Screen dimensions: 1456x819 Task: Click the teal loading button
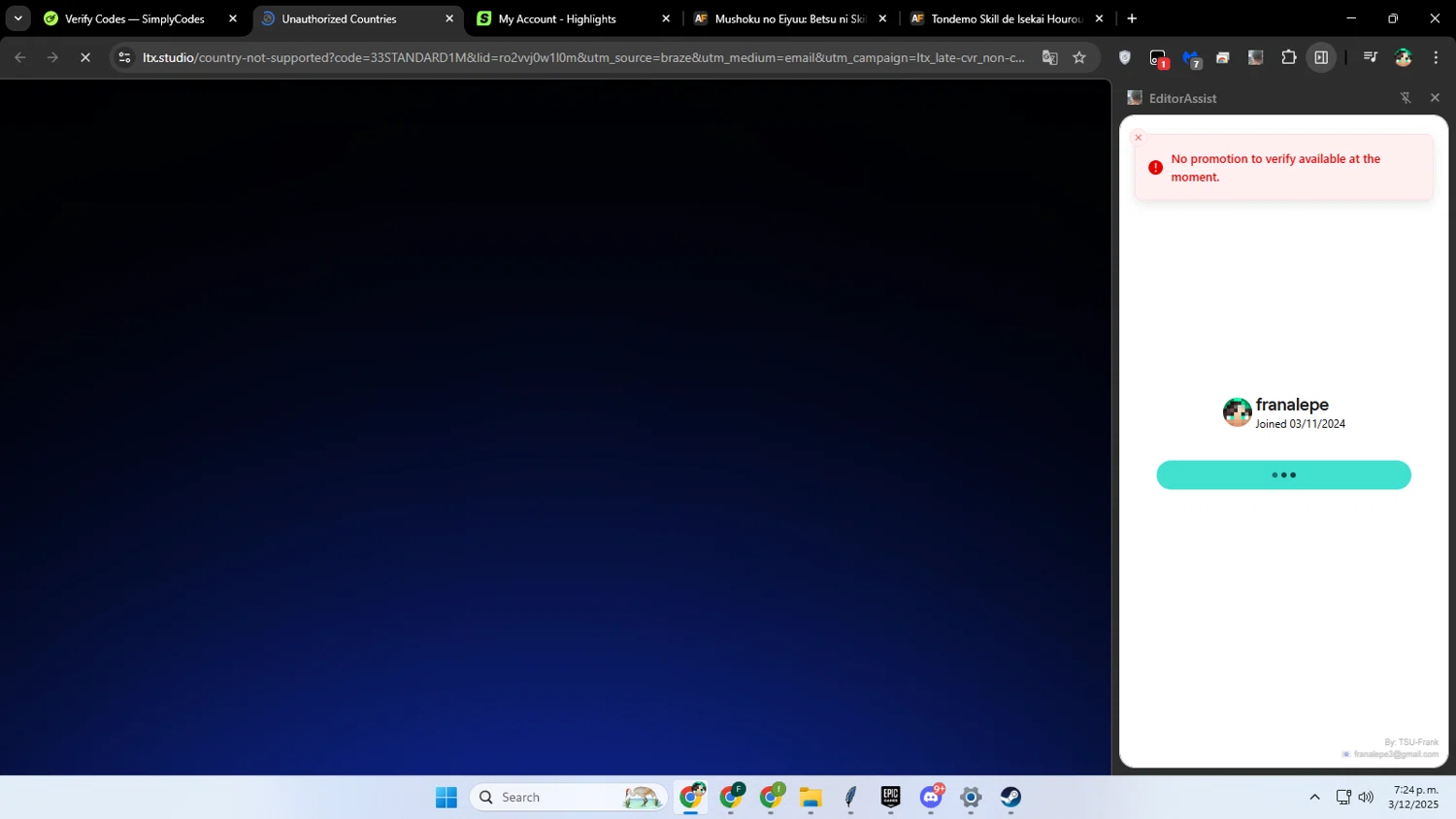coord(1283,475)
